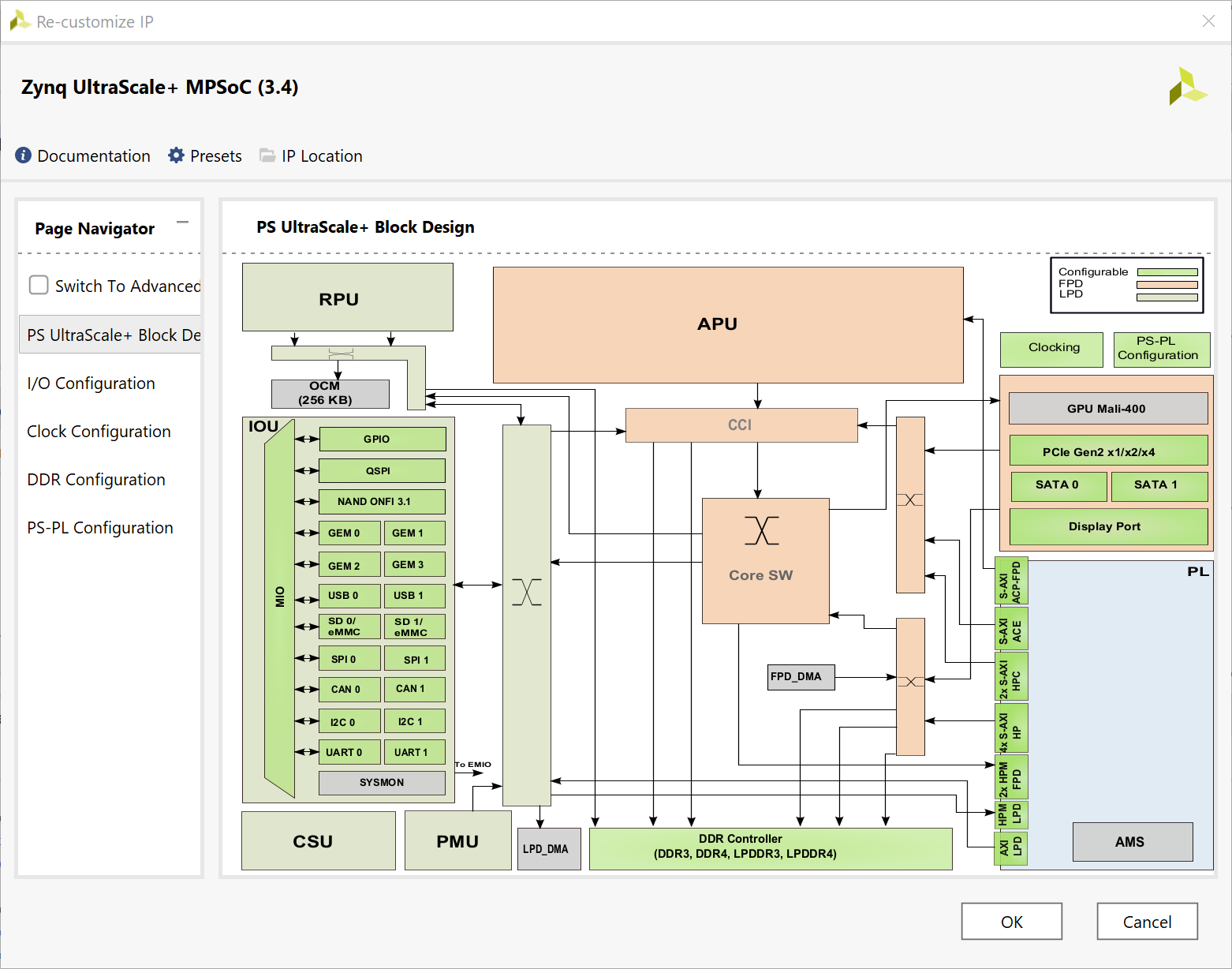This screenshot has height=969, width=1232.
Task: Select the USB 0 block
Action: [350, 596]
